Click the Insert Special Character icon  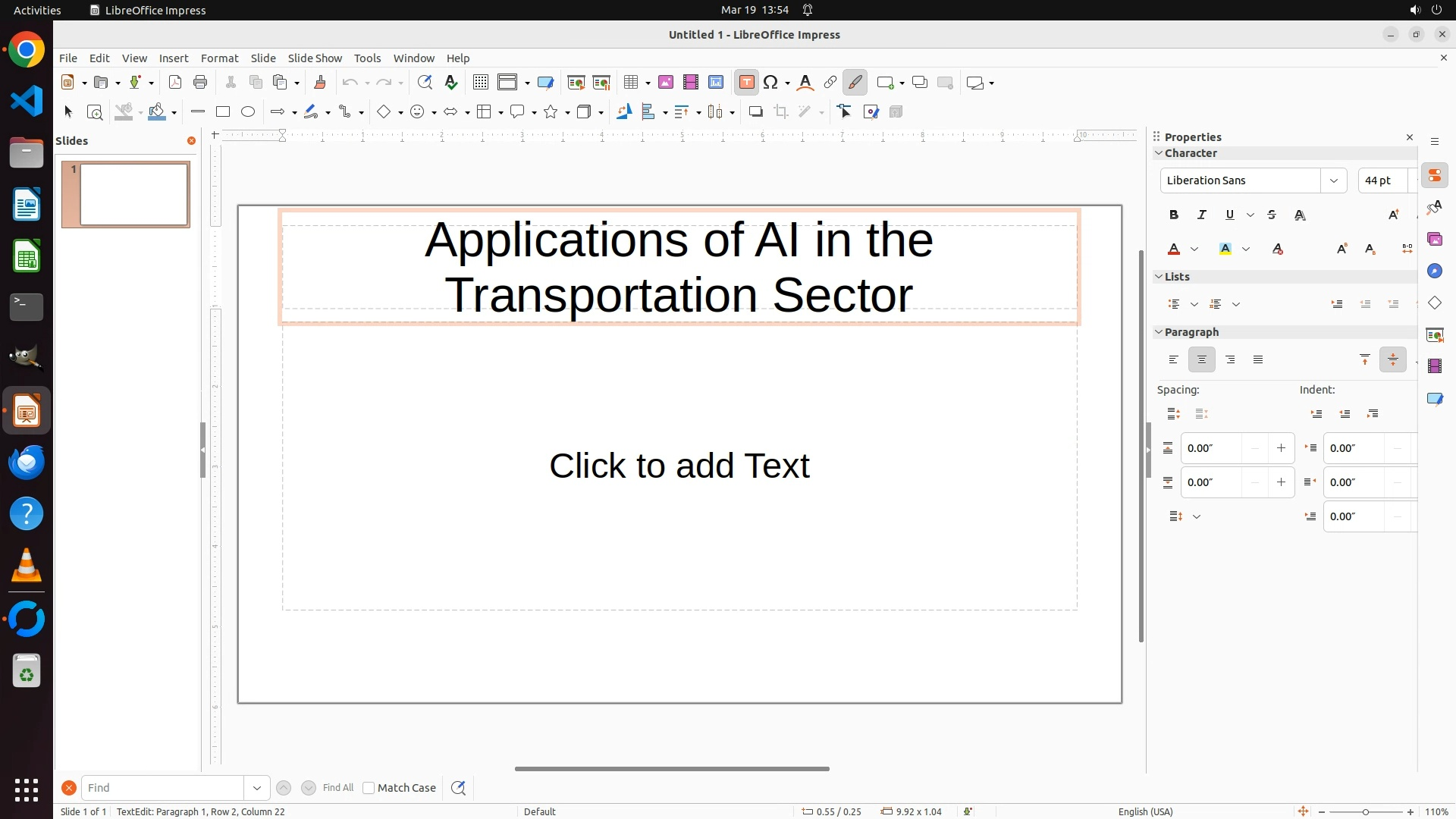(x=771, y=83)
